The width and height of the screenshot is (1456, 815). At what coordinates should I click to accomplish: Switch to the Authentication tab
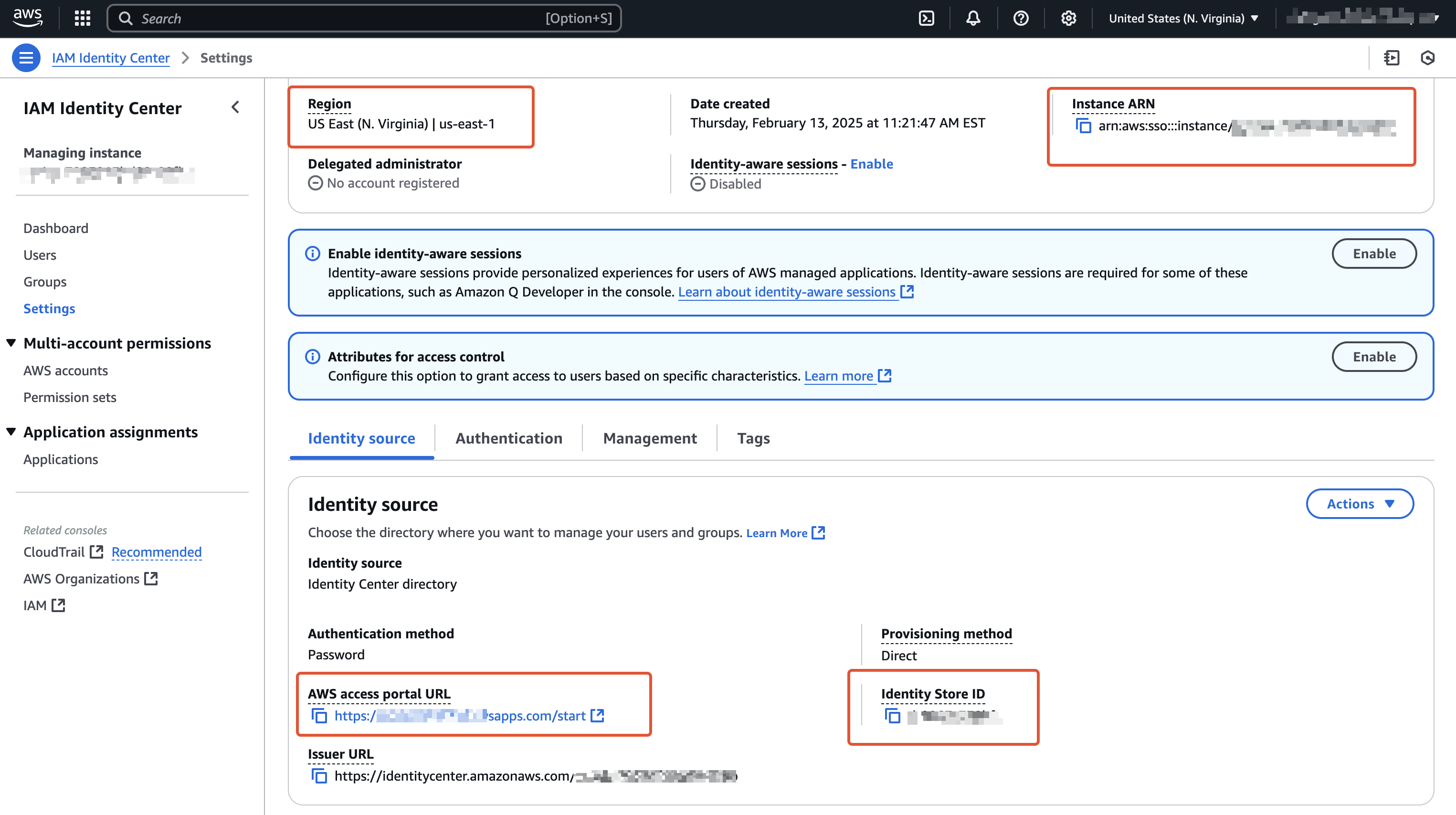coord(509,438)
